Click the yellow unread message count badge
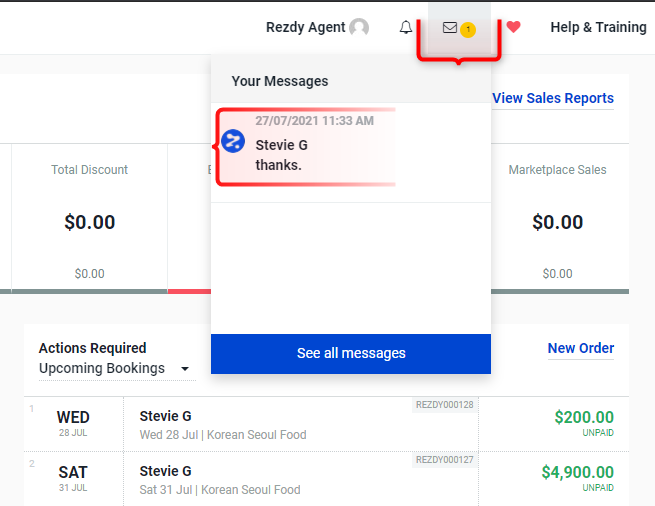The height and width of the screenshot is (506, 655). pos(468,30)
